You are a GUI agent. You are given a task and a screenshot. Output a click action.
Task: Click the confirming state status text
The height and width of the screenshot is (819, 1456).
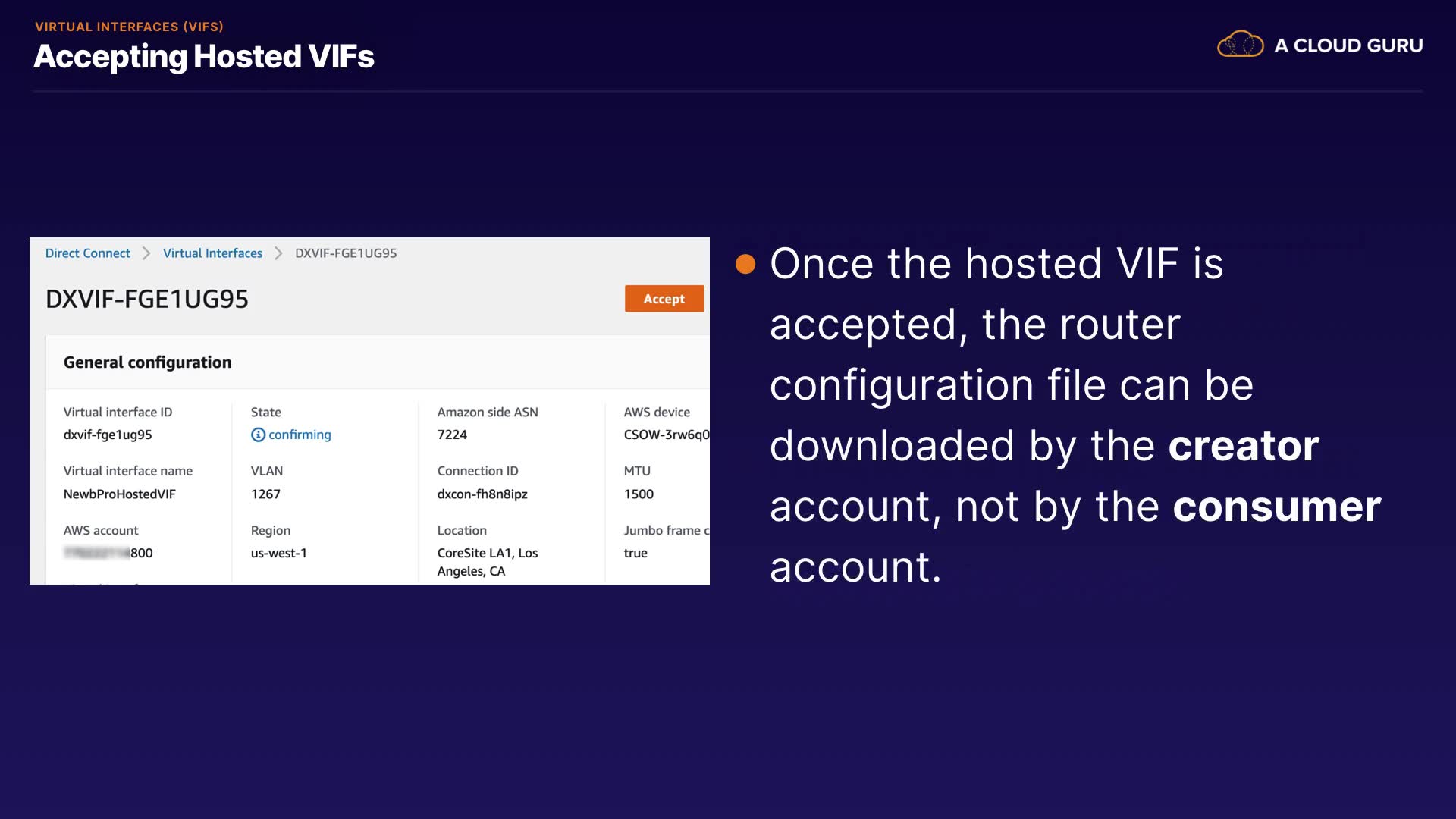[300, 435]
